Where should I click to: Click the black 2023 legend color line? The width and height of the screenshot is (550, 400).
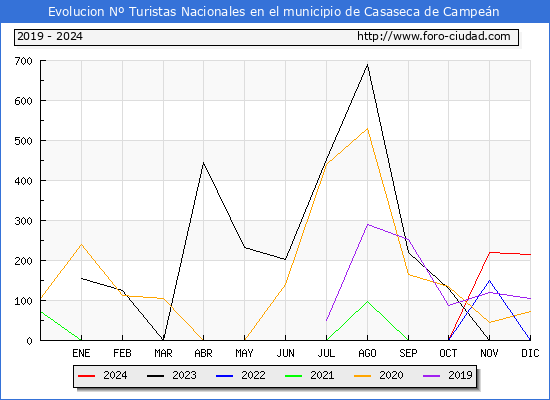tap(155, 376)
